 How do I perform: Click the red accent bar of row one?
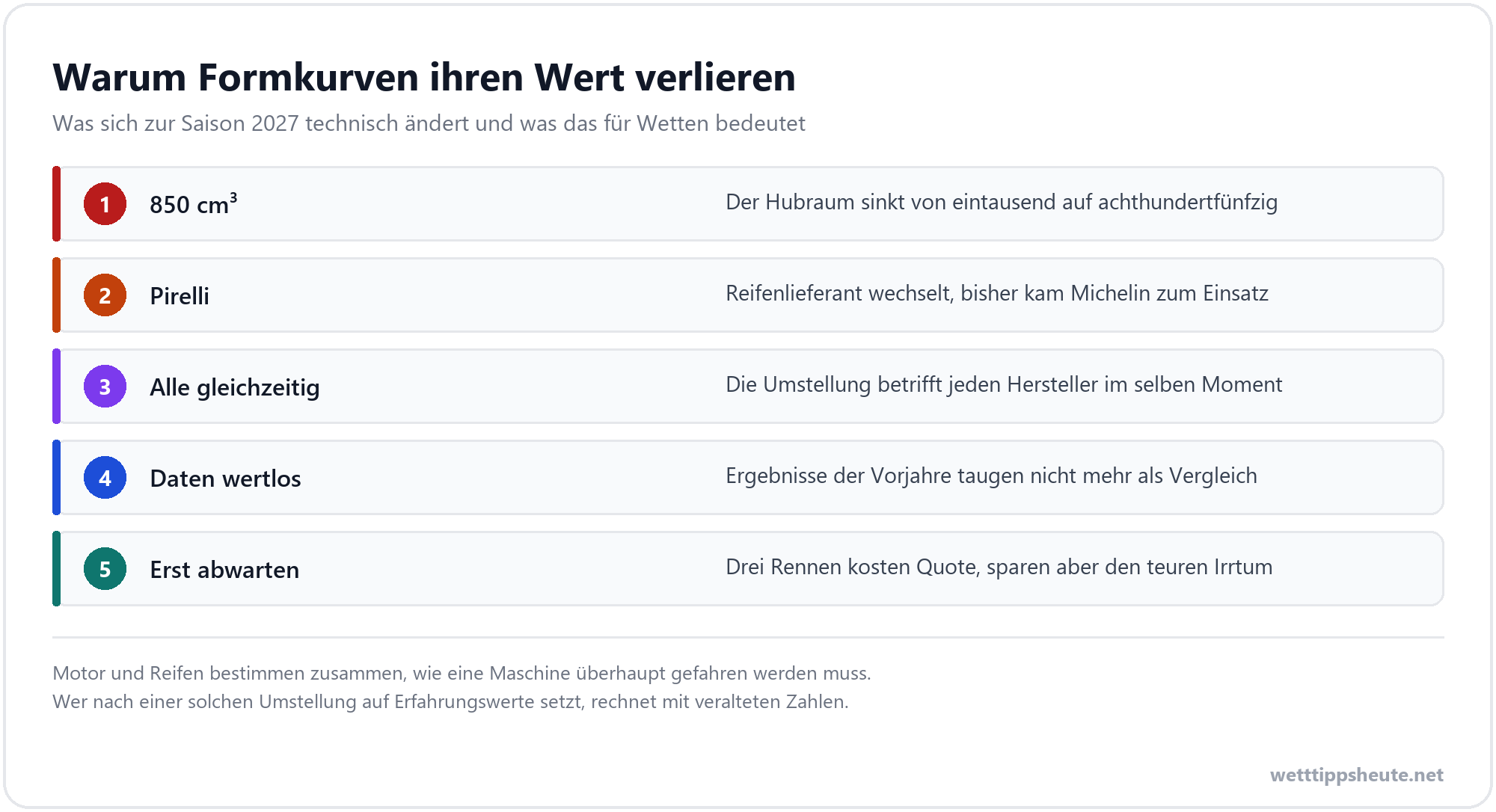coord(56,204)
